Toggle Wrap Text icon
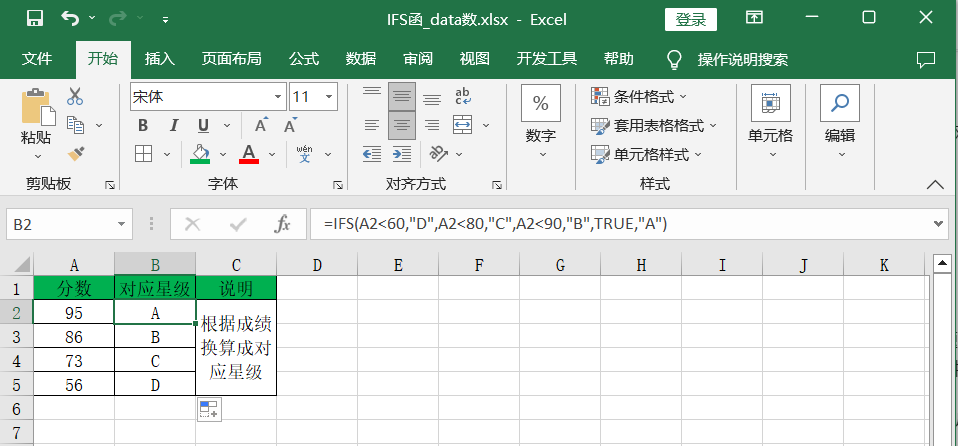Screen dimensions: 958x446 (463, 96)
